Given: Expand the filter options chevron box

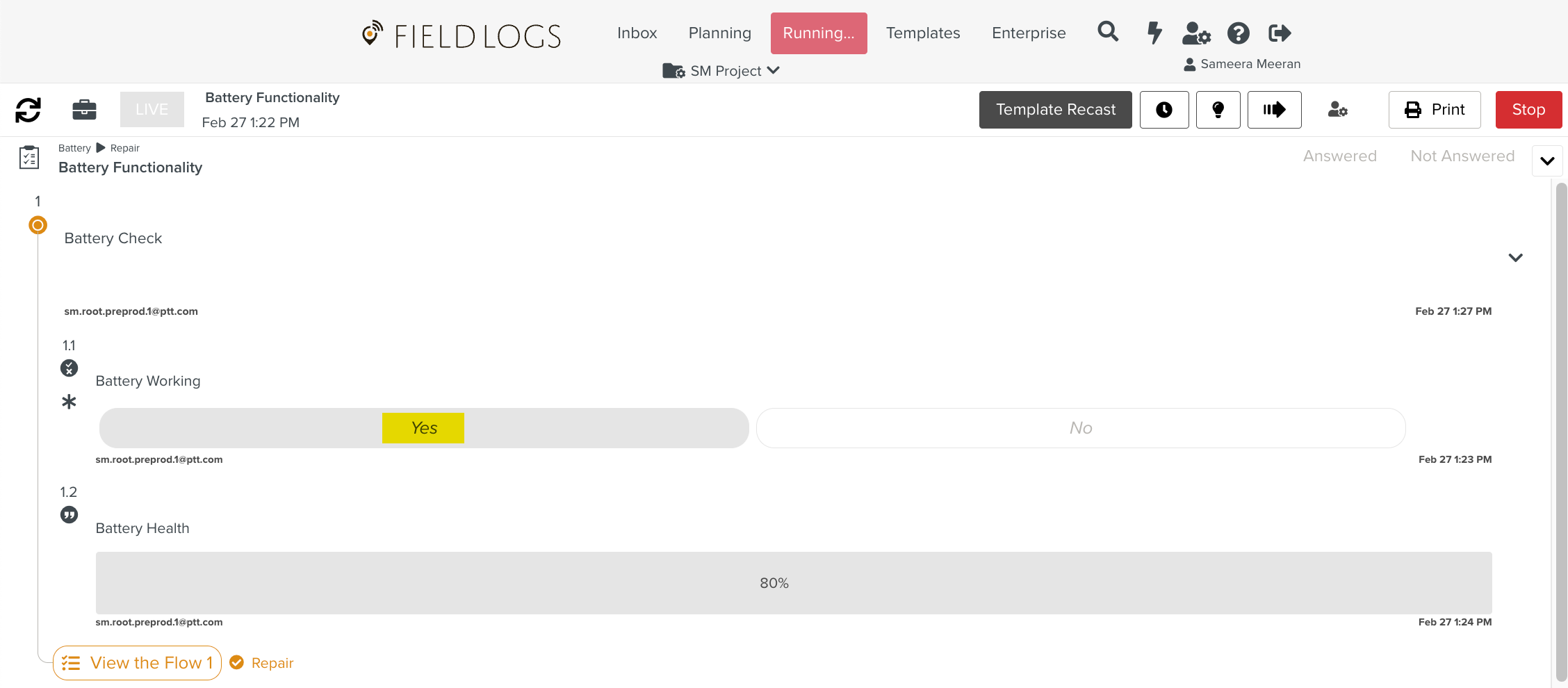Looking at the screenshot, I should [x=1547, y=161].
